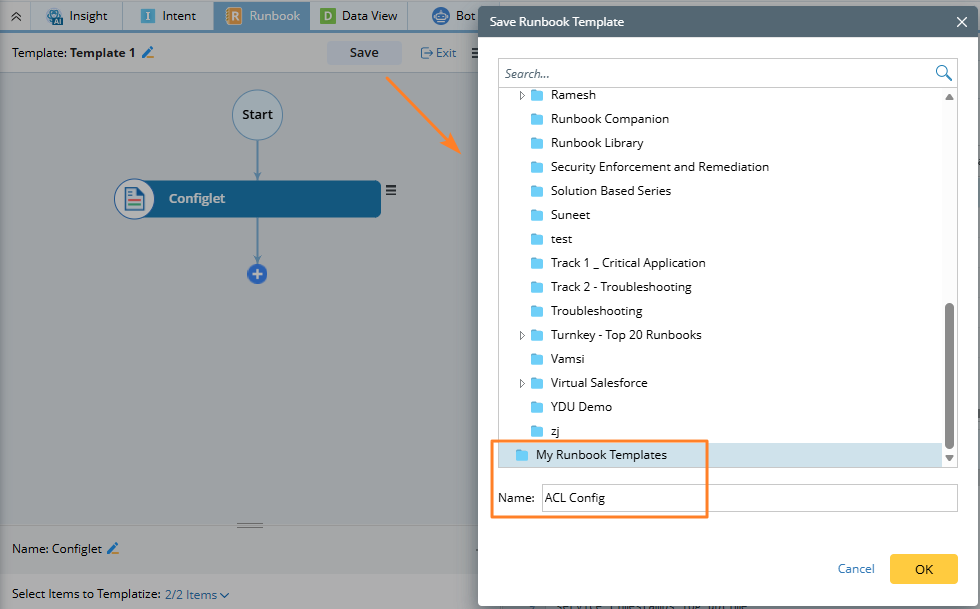Click the Save button in toolbar
Screen dimensions: 980x609
coord(364,53)
